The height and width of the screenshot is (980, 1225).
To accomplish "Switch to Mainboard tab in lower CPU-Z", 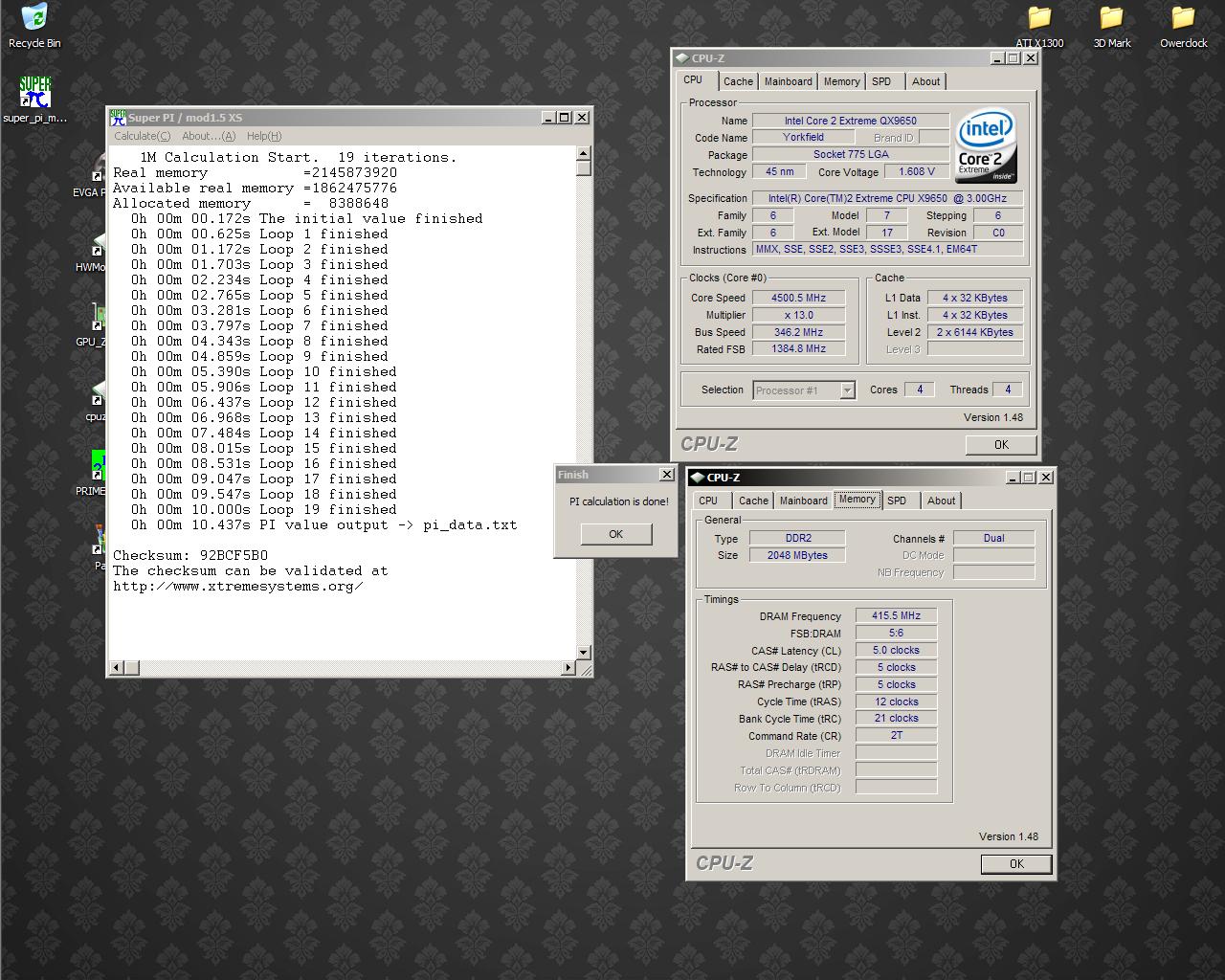I will [803, 501].
